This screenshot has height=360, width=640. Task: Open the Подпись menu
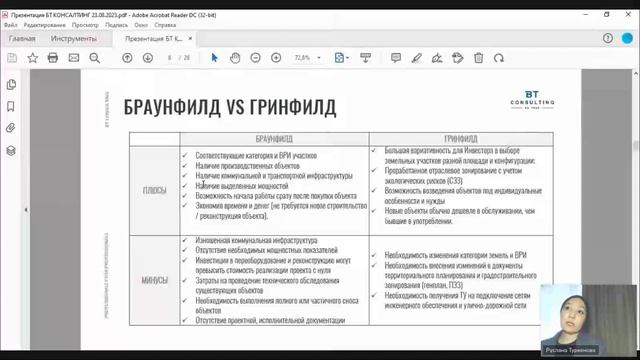(116, 25)
